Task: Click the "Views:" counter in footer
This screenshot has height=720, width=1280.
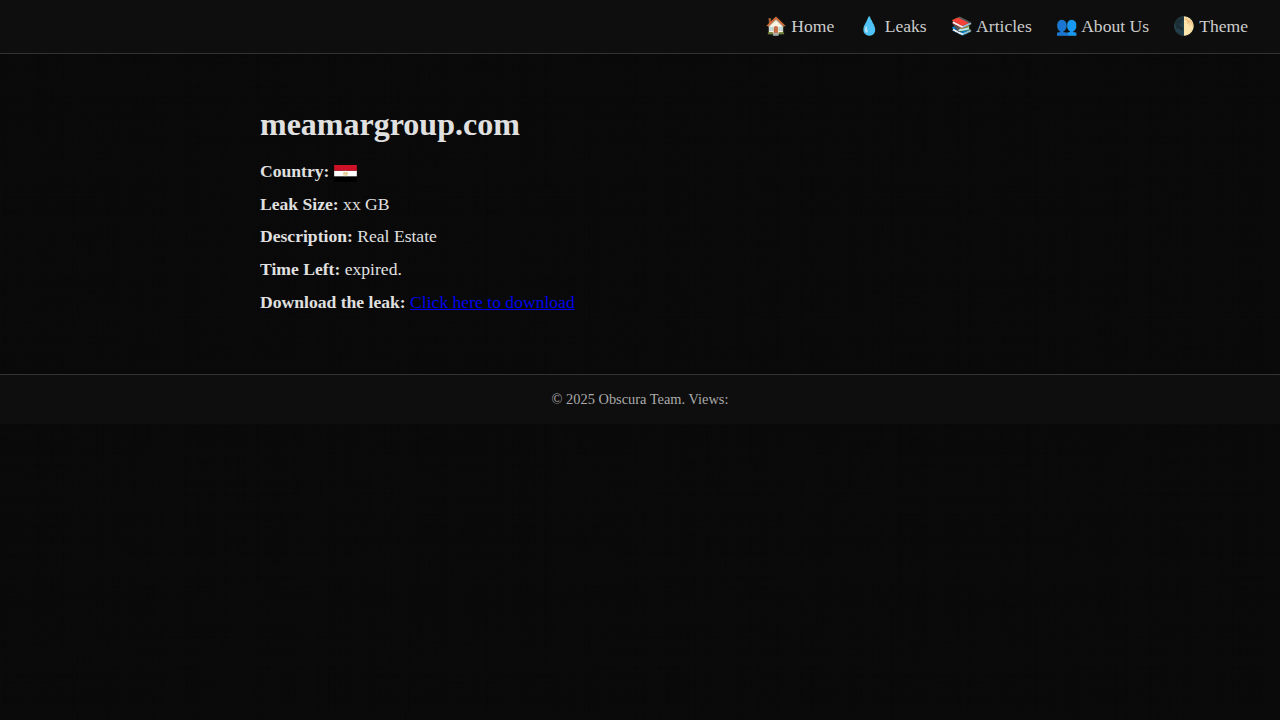Action: click(708, 399)
